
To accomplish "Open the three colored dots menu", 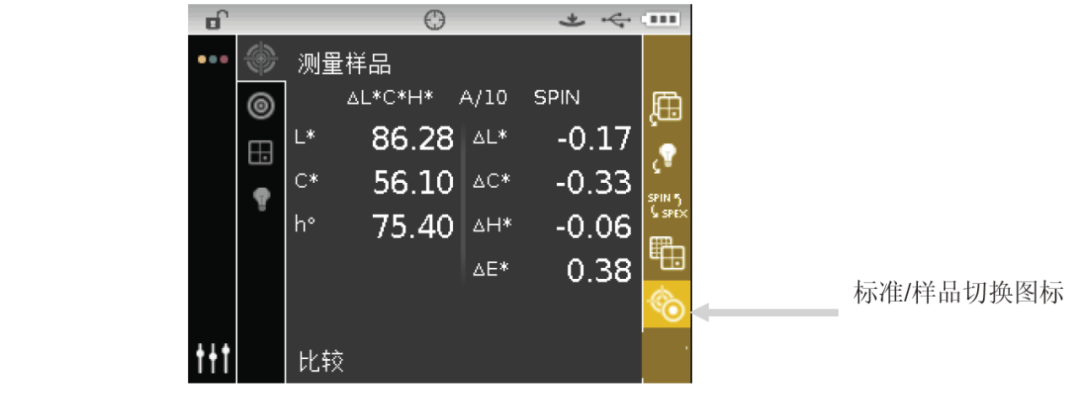I will [212, 59].
